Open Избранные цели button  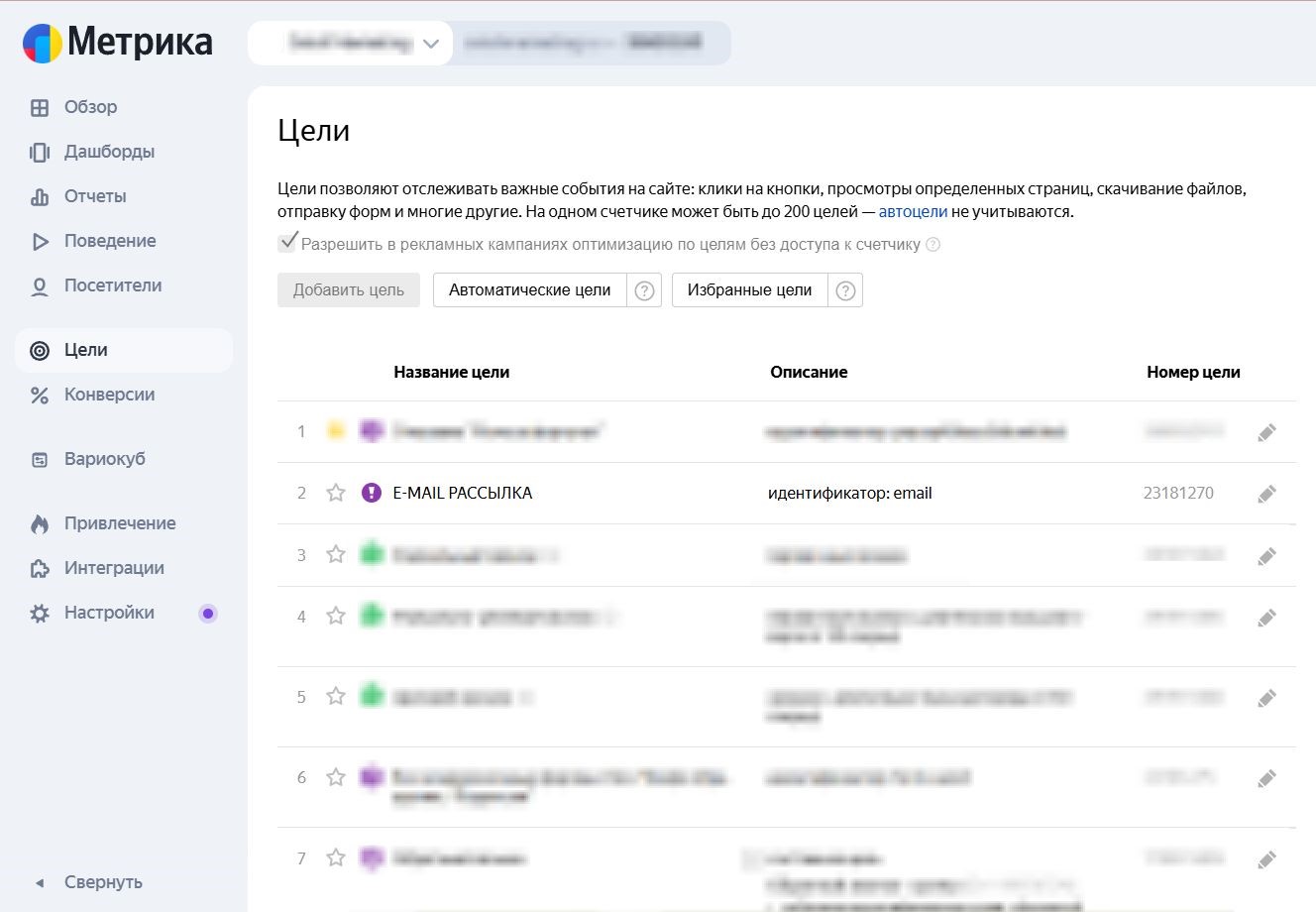(x=749, y=290)
